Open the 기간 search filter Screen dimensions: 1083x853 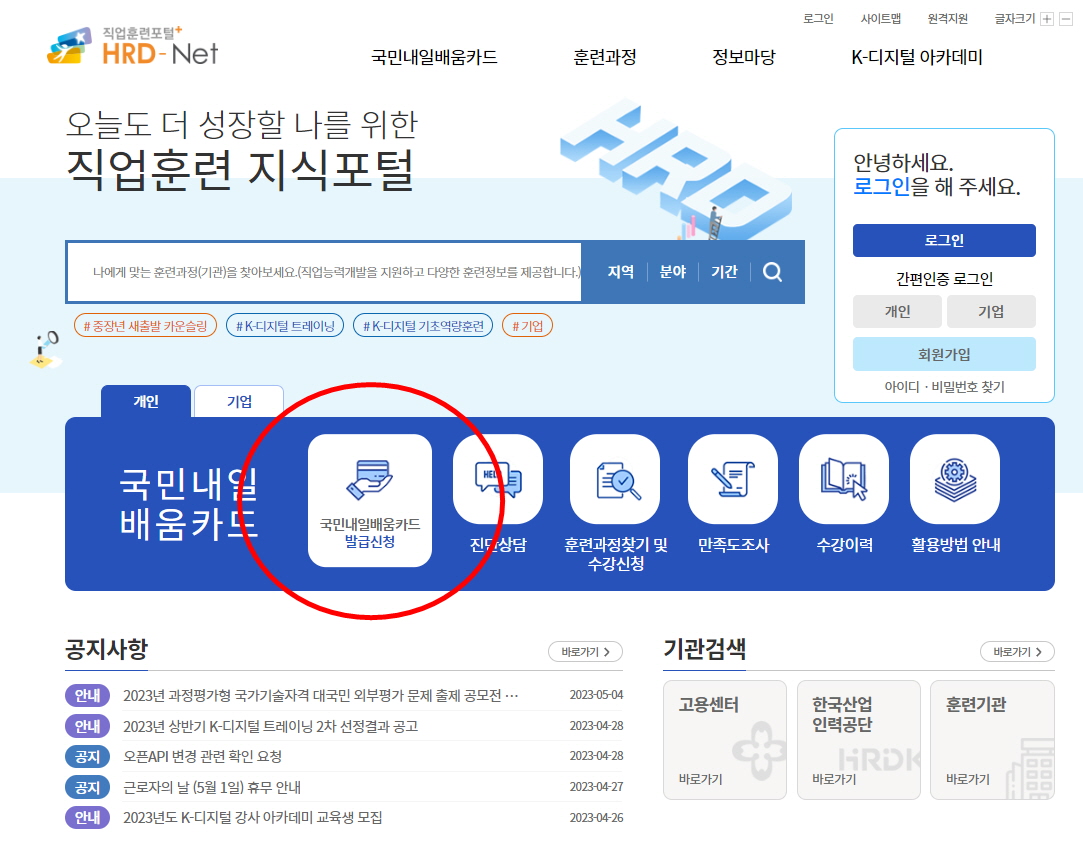(725, 272)
